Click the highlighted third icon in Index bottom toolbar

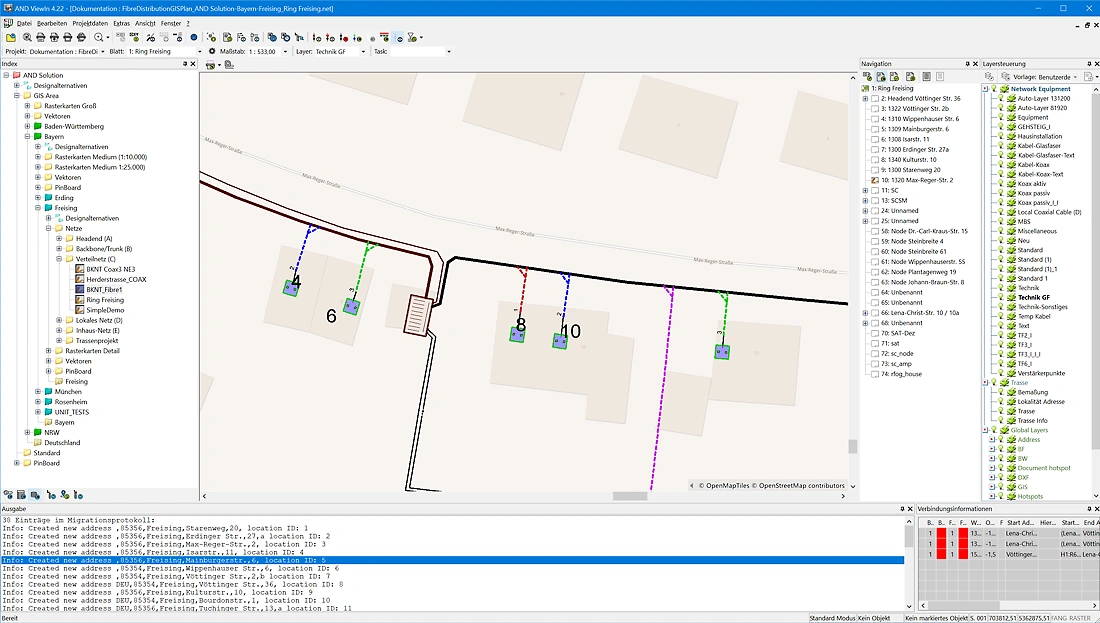pos(35,495)
